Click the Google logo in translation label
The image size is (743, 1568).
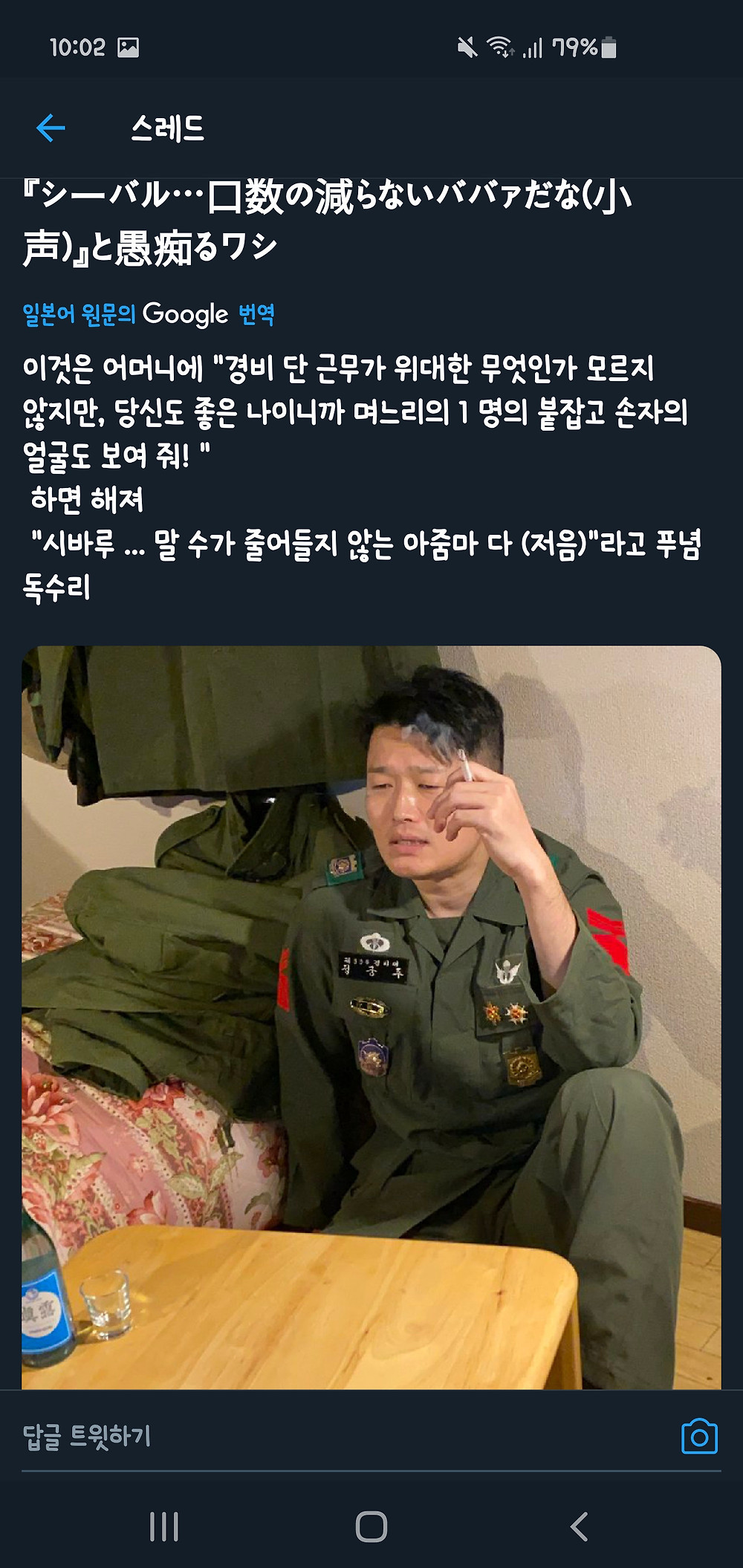186,314
